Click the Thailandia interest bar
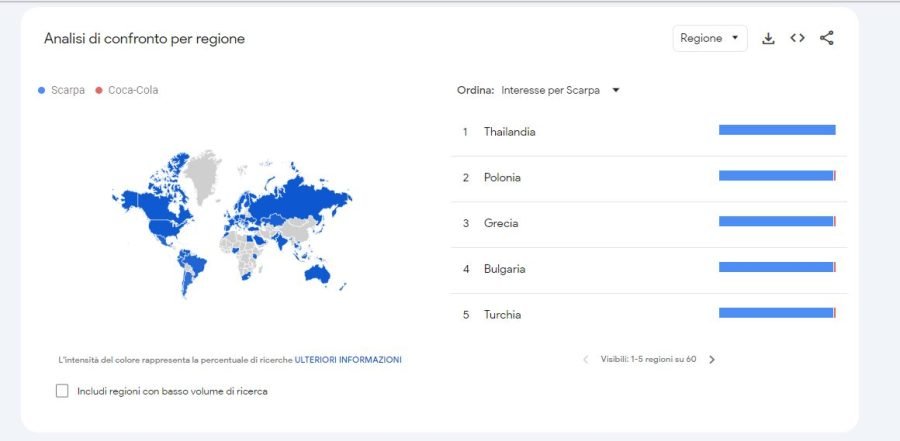The height and width of the screenshot is (441, 900). pyautogui.click(x=777, y=130)
